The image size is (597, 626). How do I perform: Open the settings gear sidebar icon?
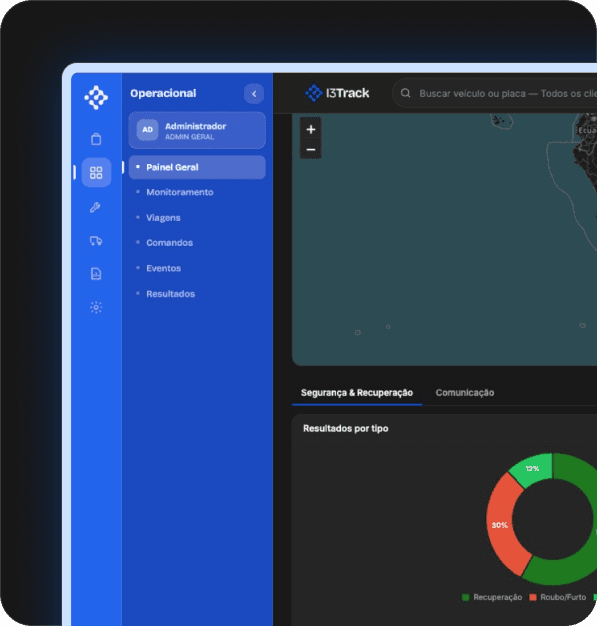(96, 307)
